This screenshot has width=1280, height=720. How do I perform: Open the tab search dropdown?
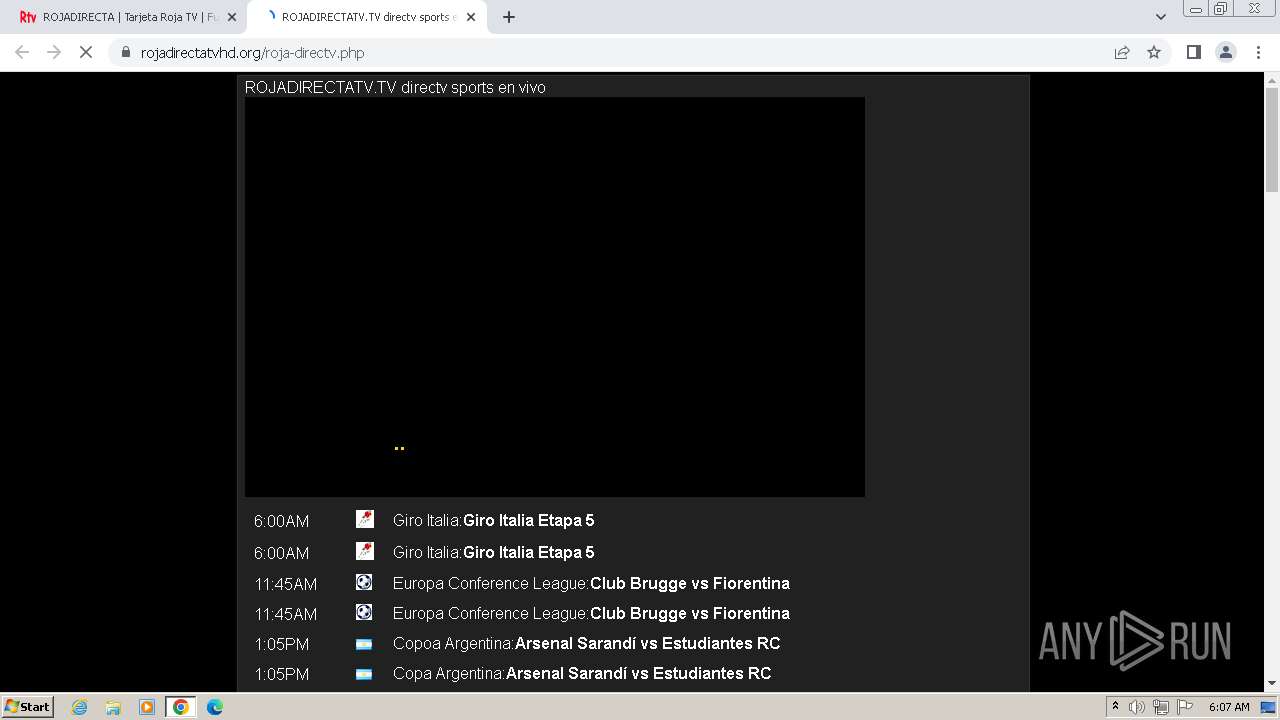1161,17
